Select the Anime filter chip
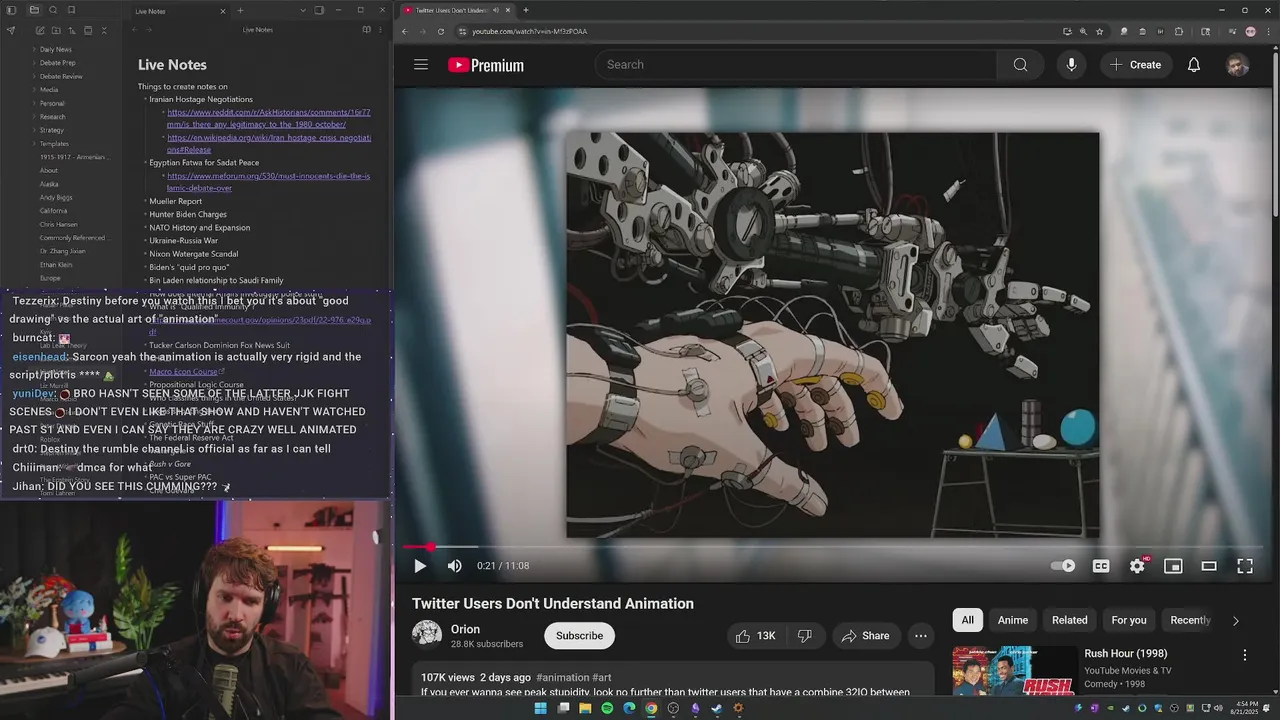This screenshot has height=720, width=1280. [x=1013, y=620]
